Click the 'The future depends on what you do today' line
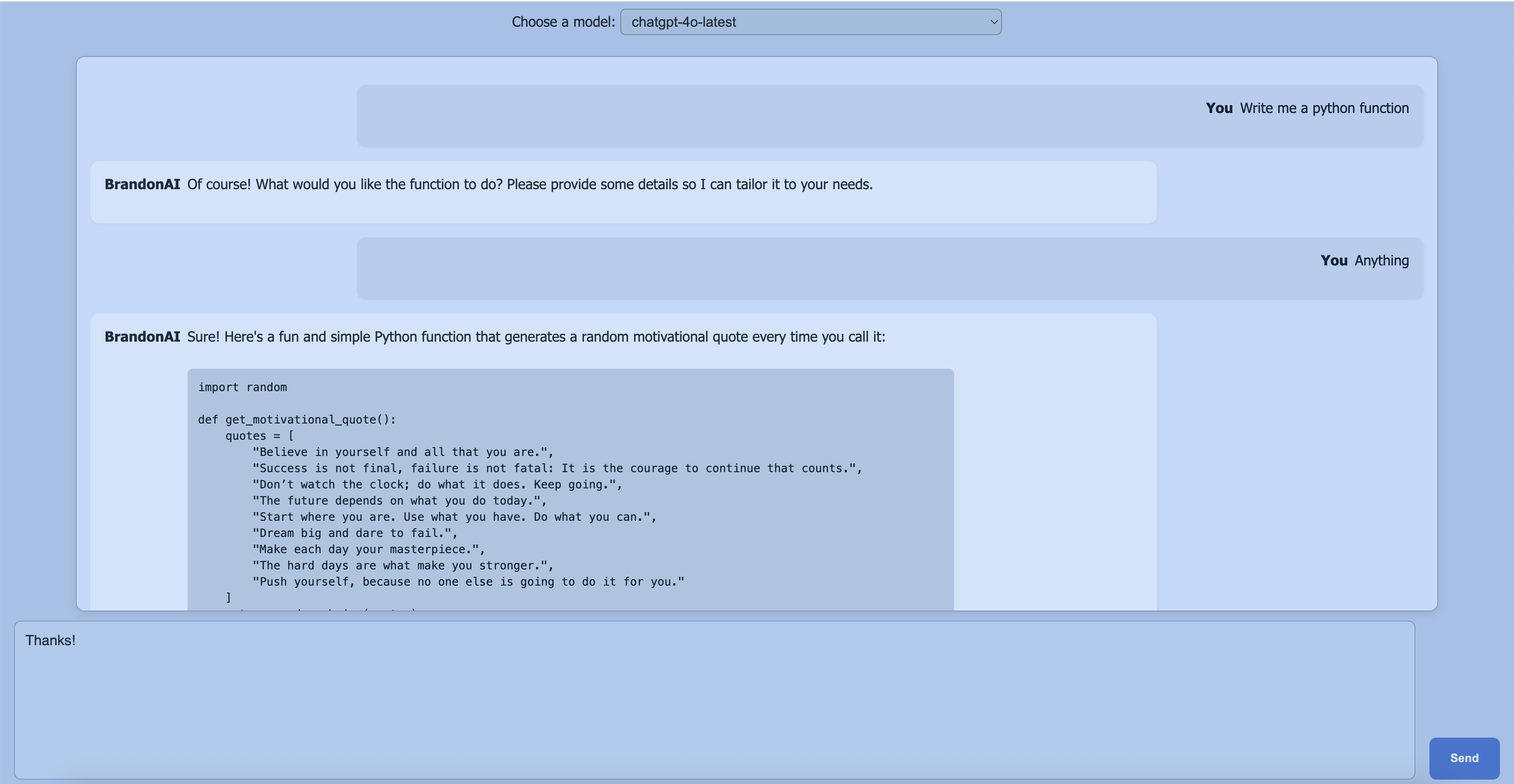Image resolution: width=1514 pixels, height=784 pixels. coord(399,501)
